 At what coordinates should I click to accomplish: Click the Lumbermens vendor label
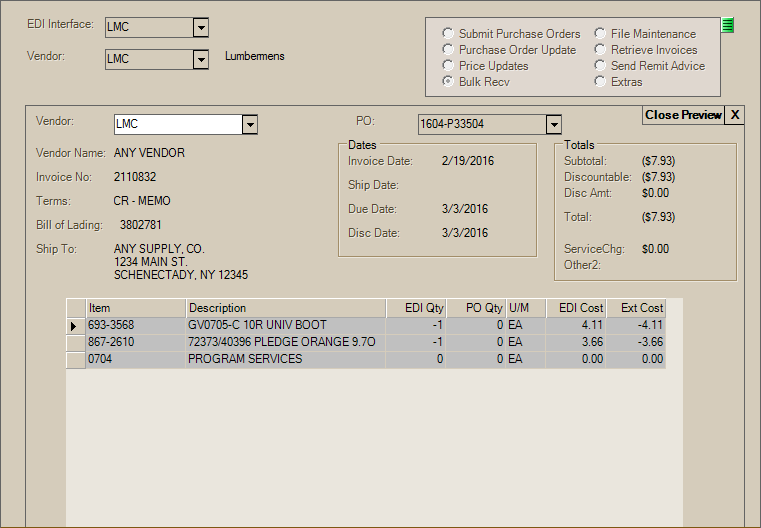tap(255, 56)
